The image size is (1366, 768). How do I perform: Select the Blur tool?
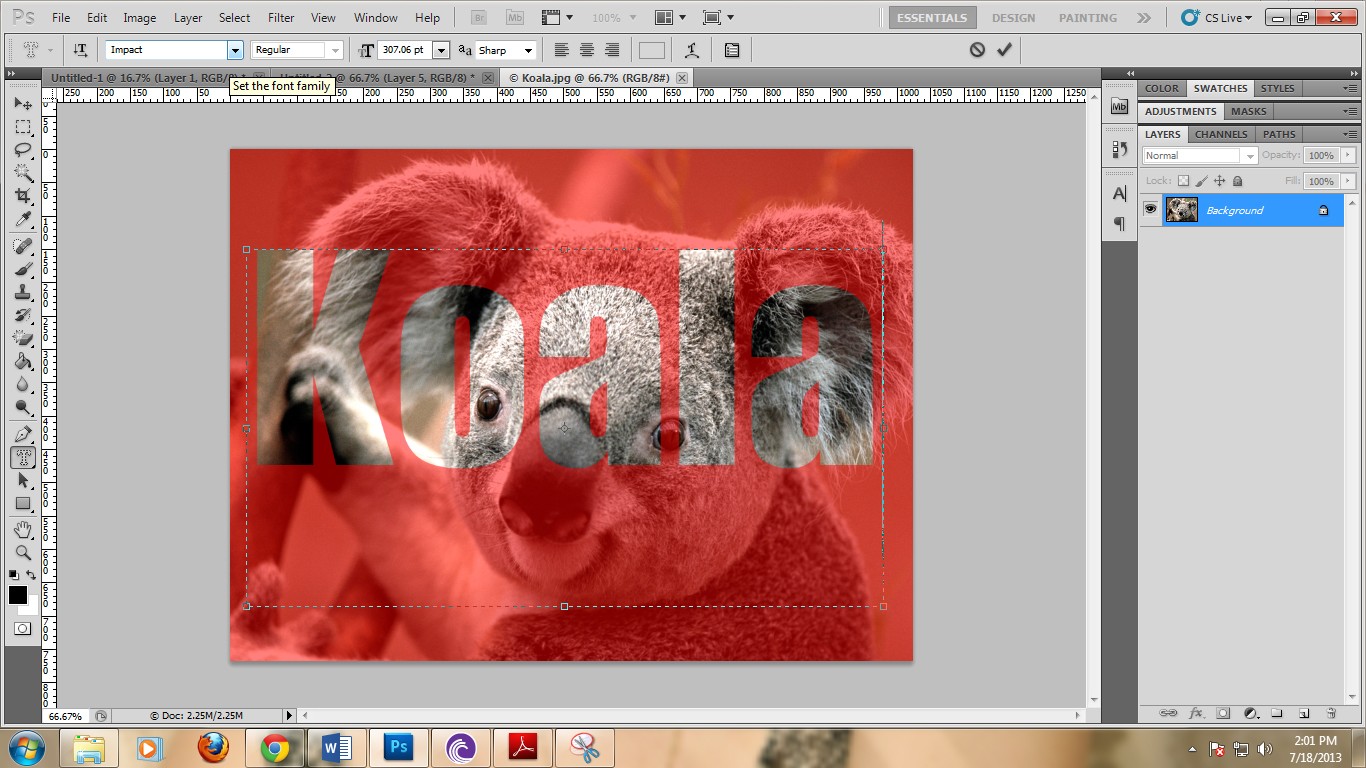23,384
